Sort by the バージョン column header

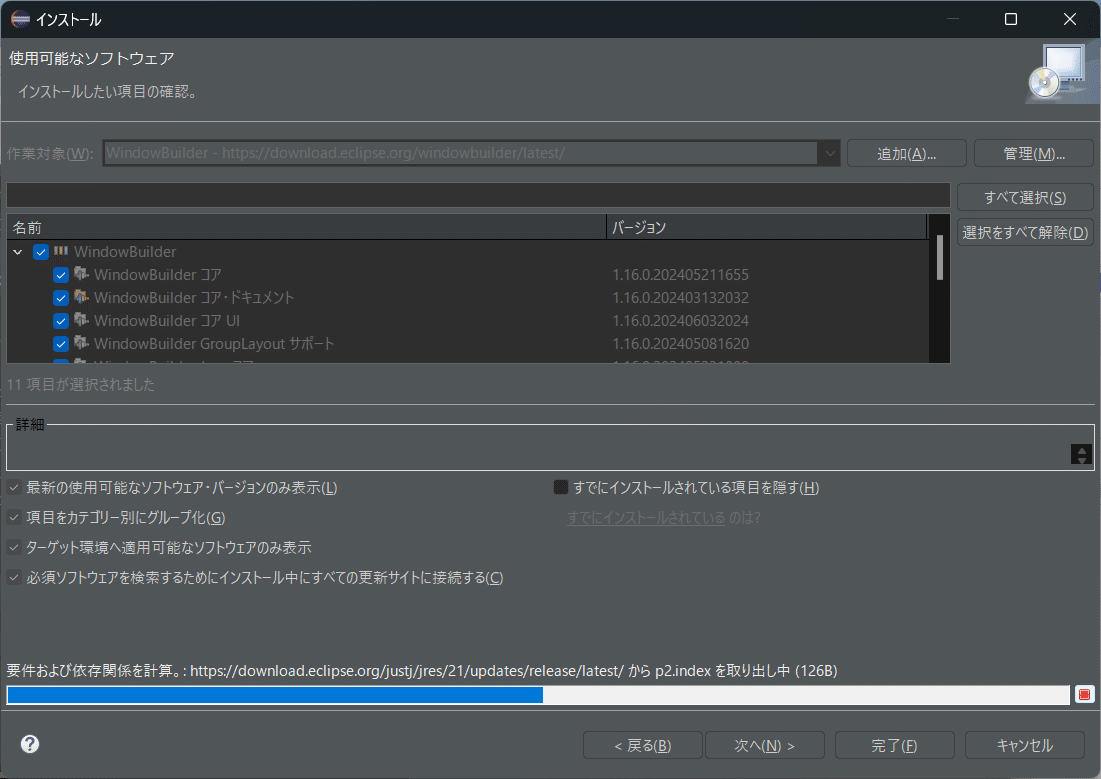767,227
